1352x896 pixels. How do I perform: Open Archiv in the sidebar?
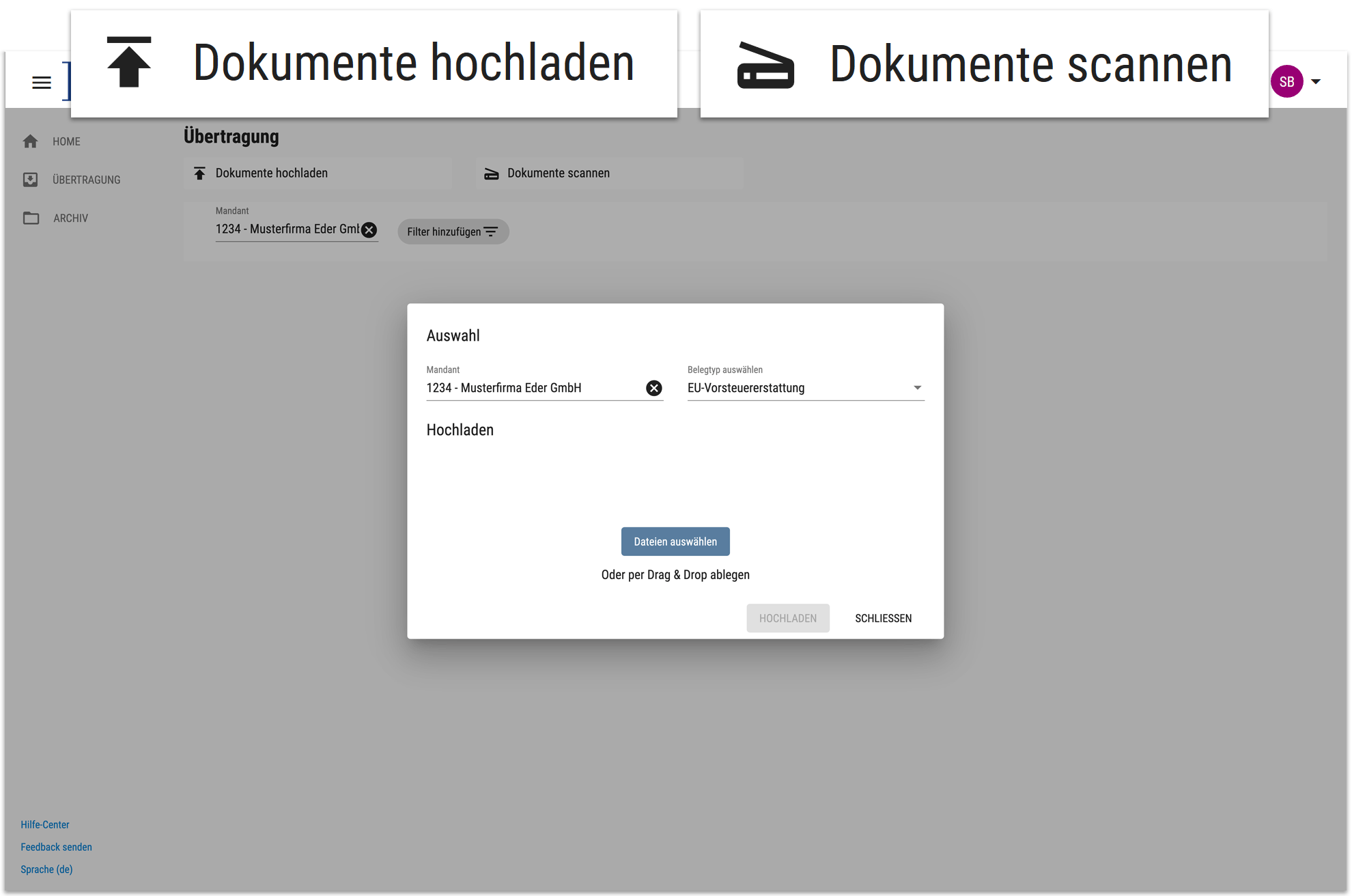click(x=70, y=218)
